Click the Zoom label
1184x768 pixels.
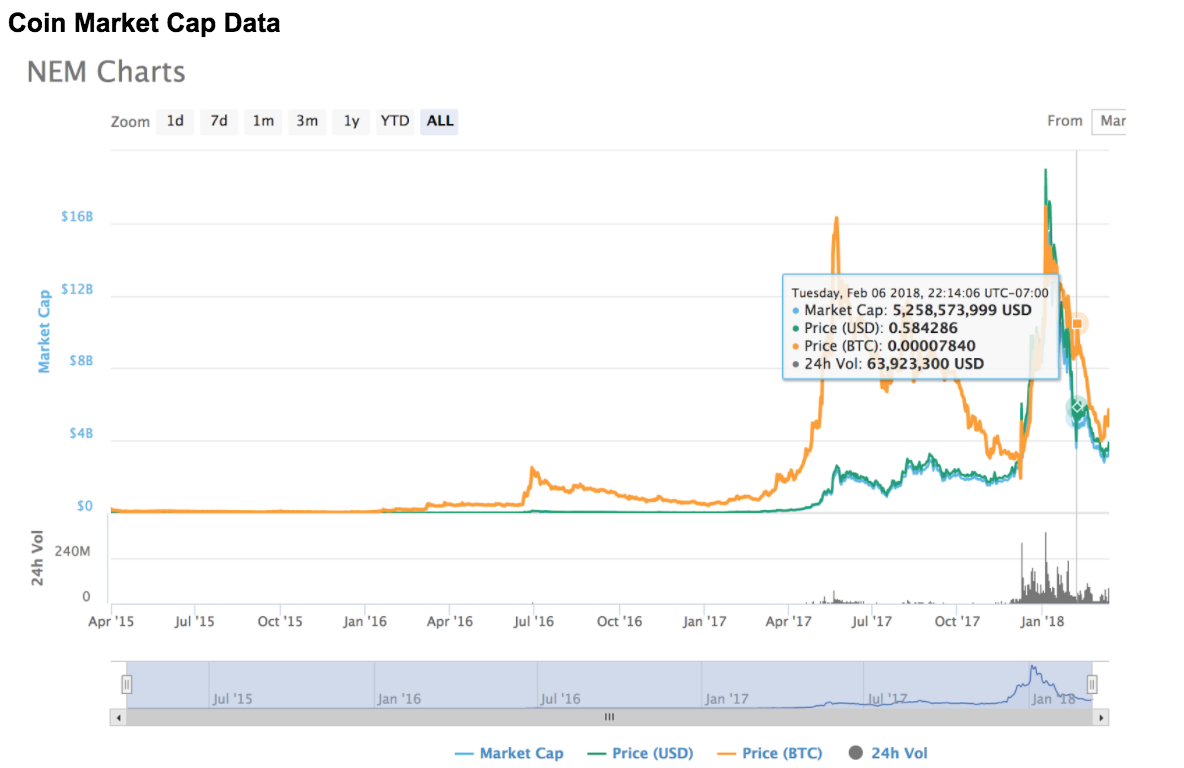click(130, 122)
